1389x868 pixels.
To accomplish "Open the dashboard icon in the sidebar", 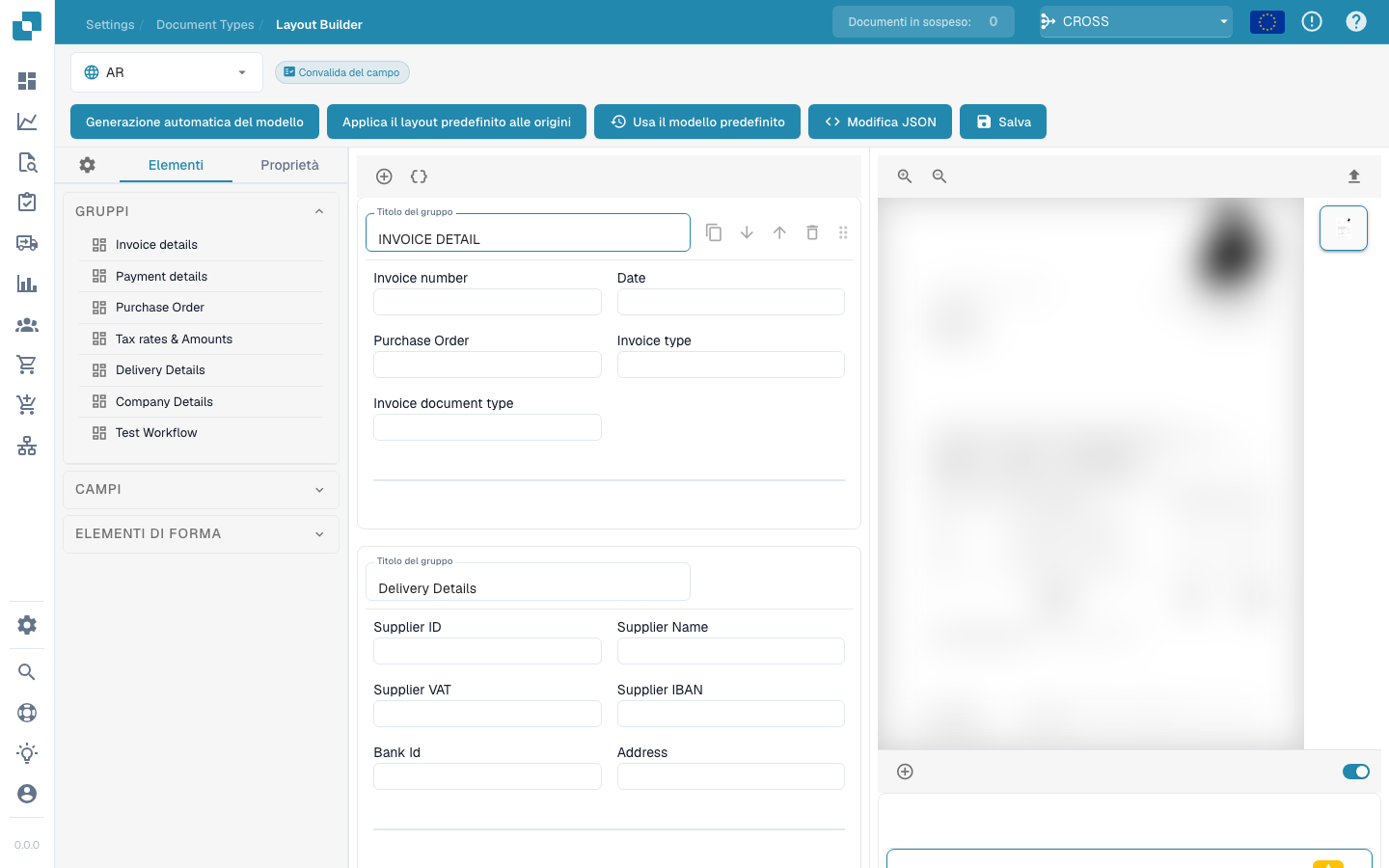I will (27, 81).
